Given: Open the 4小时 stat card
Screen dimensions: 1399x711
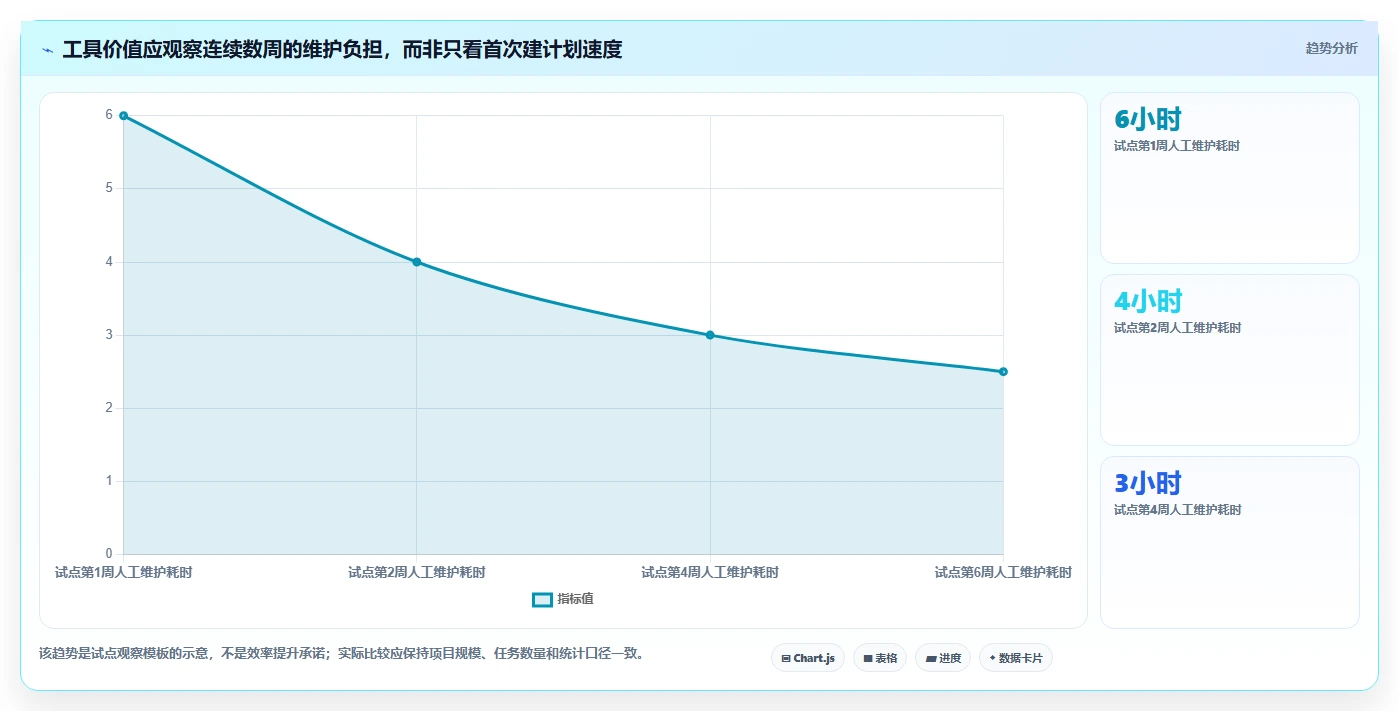Looking at the screenshot, I should point(1230,360).
